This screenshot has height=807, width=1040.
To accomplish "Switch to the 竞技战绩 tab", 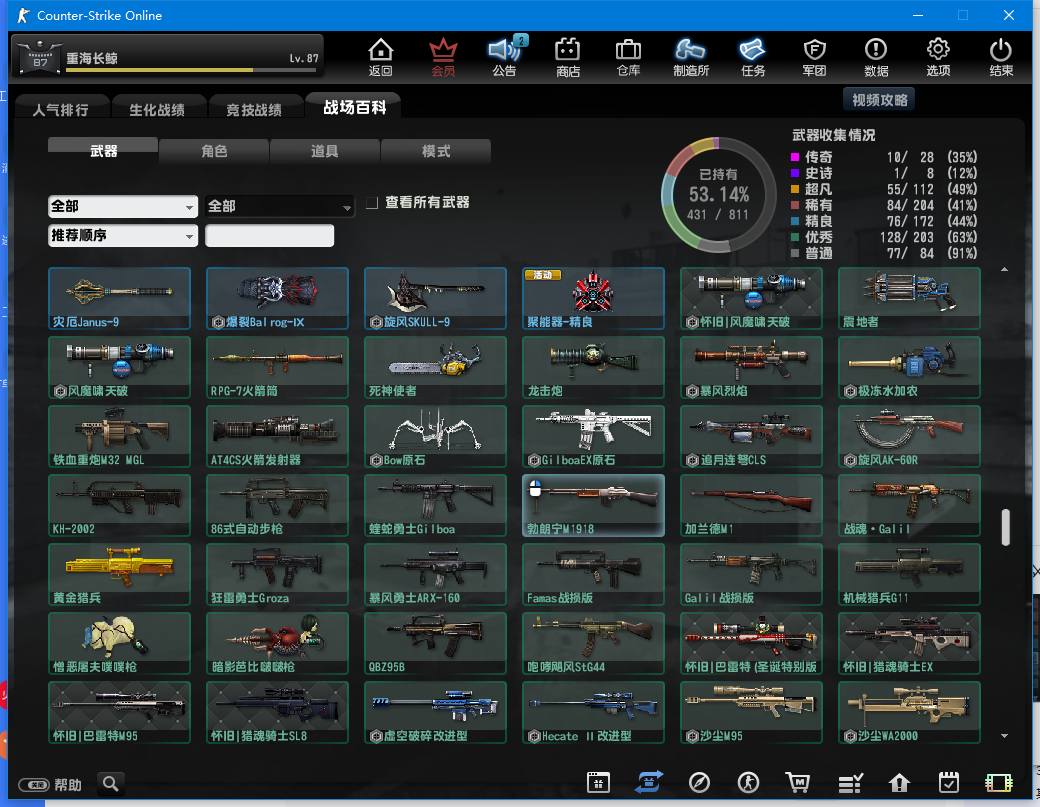I will (x=254, y=109).
